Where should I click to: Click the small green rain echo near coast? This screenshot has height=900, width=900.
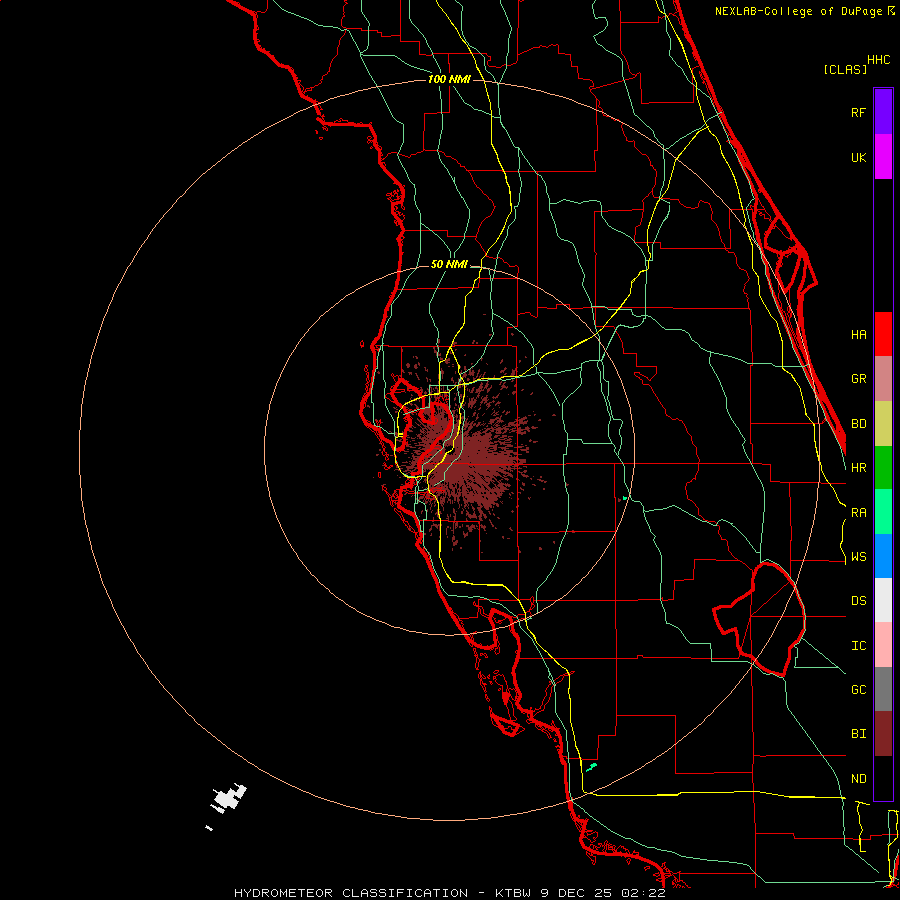[x=591, y=766]
